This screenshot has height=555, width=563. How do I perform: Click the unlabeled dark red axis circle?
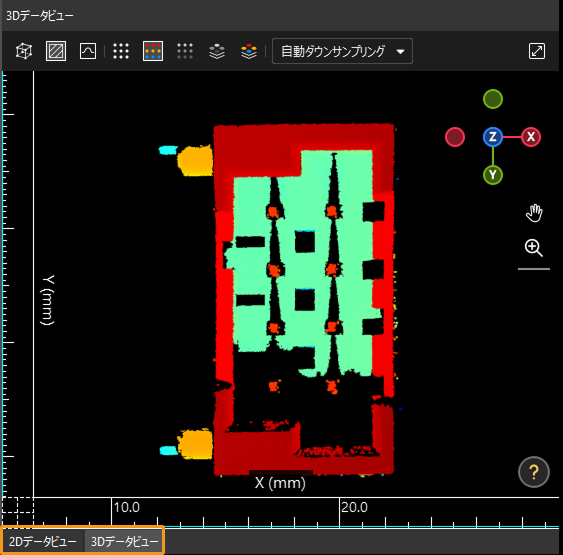click(455, 137)
